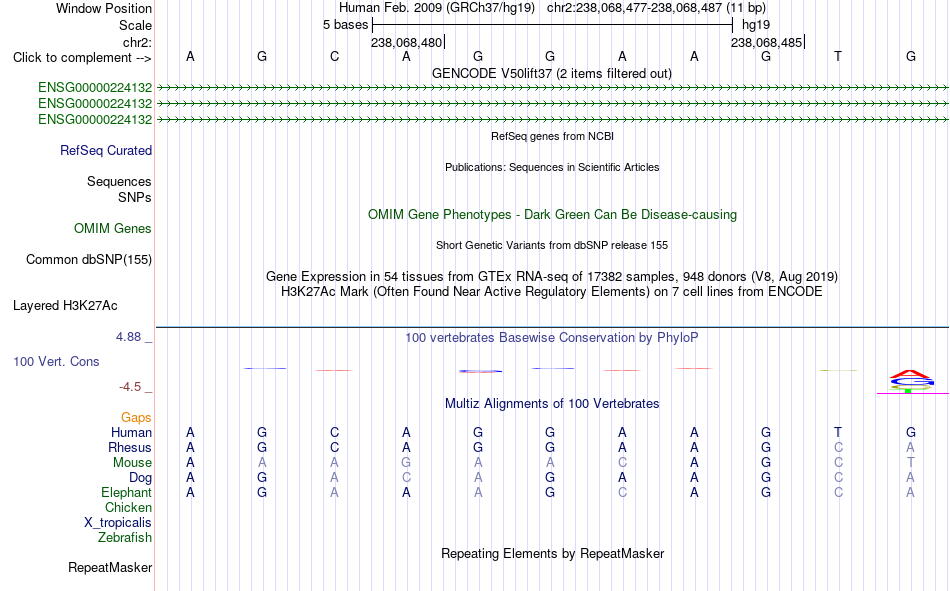Click the 'T' base in the Human alignment row

click(838, 432)
